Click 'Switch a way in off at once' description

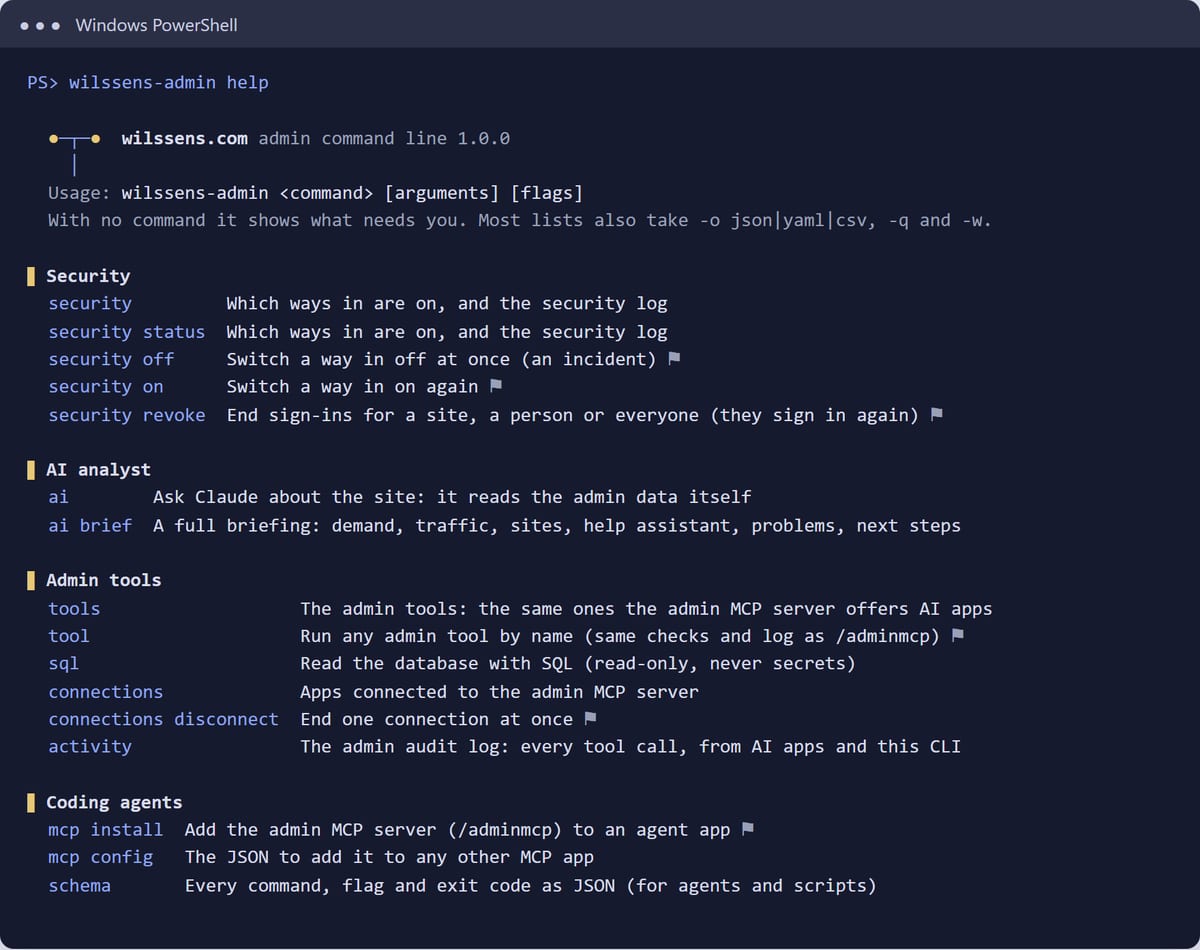tap(441, 359)
